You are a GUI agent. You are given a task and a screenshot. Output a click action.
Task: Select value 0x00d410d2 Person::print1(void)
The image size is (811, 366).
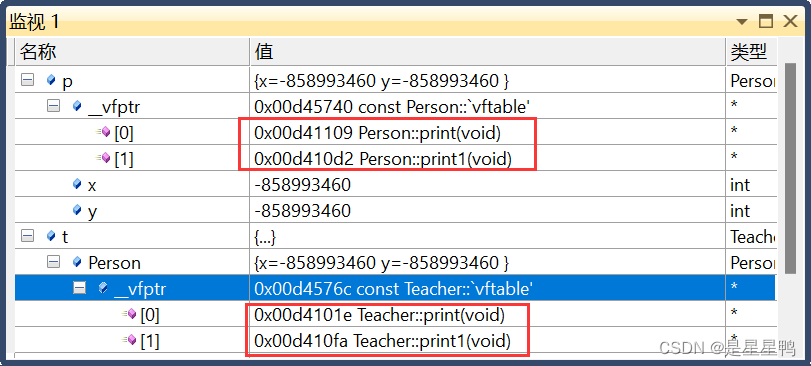coord(383,159)
